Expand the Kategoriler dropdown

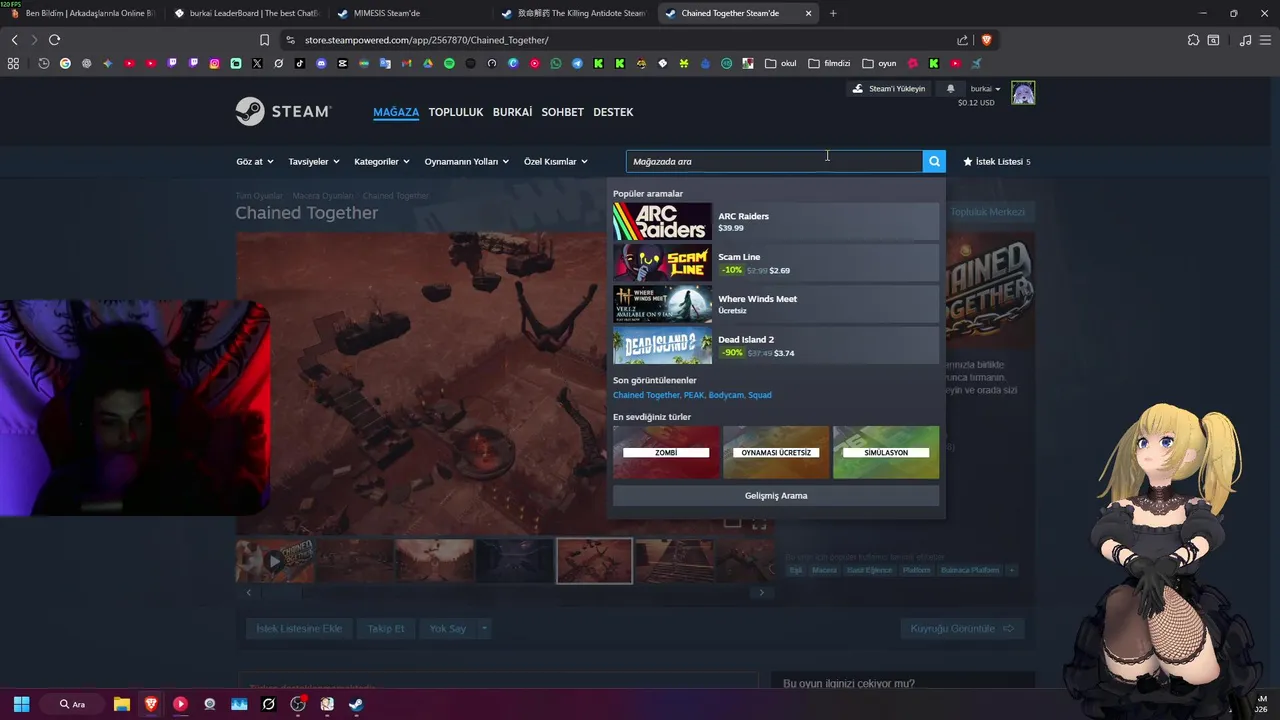[x=382, y=161]
